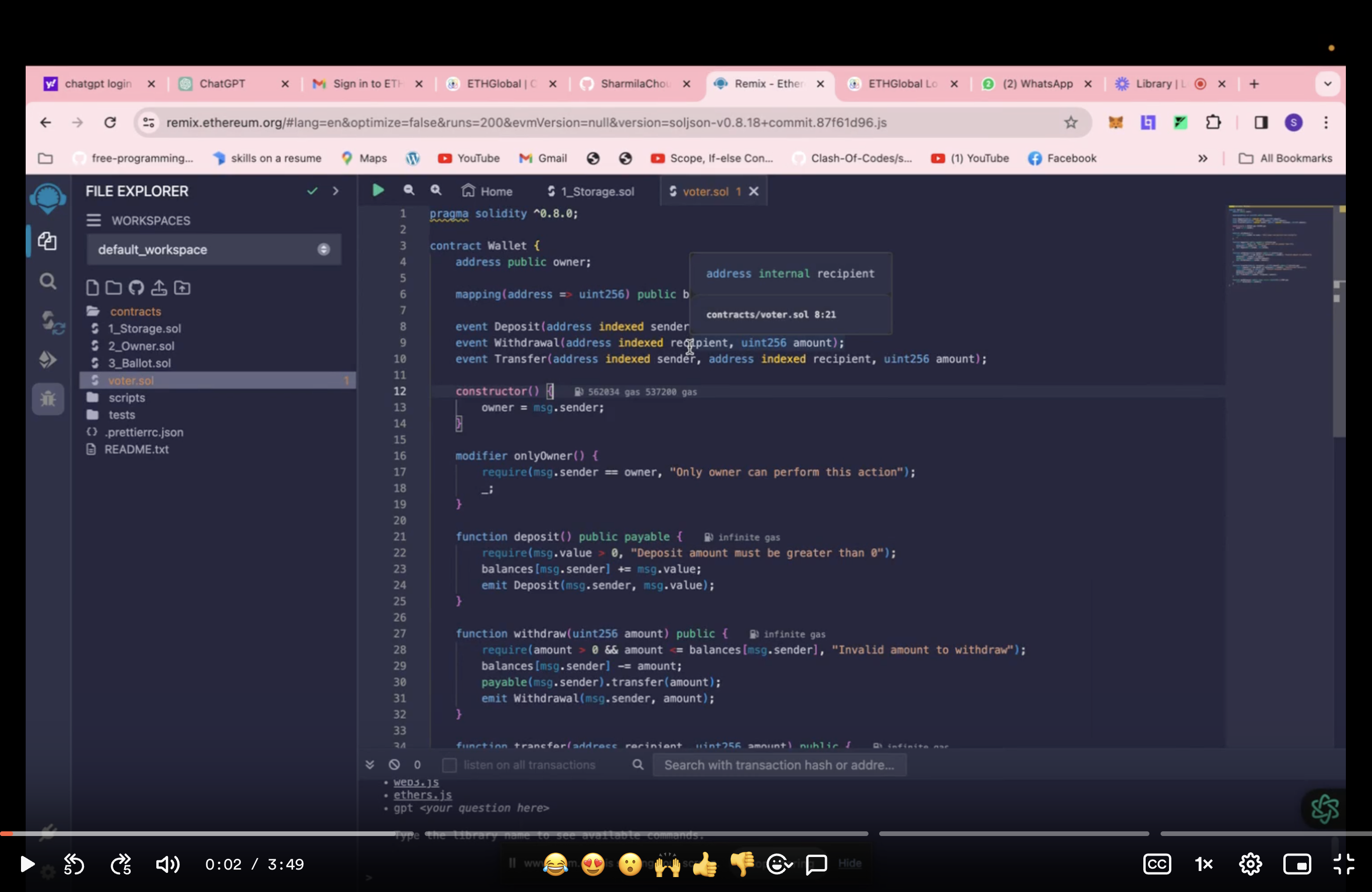Screen dimensions: 1372x892
Task: Mute the video volume
Action: [x=168, y=864]
